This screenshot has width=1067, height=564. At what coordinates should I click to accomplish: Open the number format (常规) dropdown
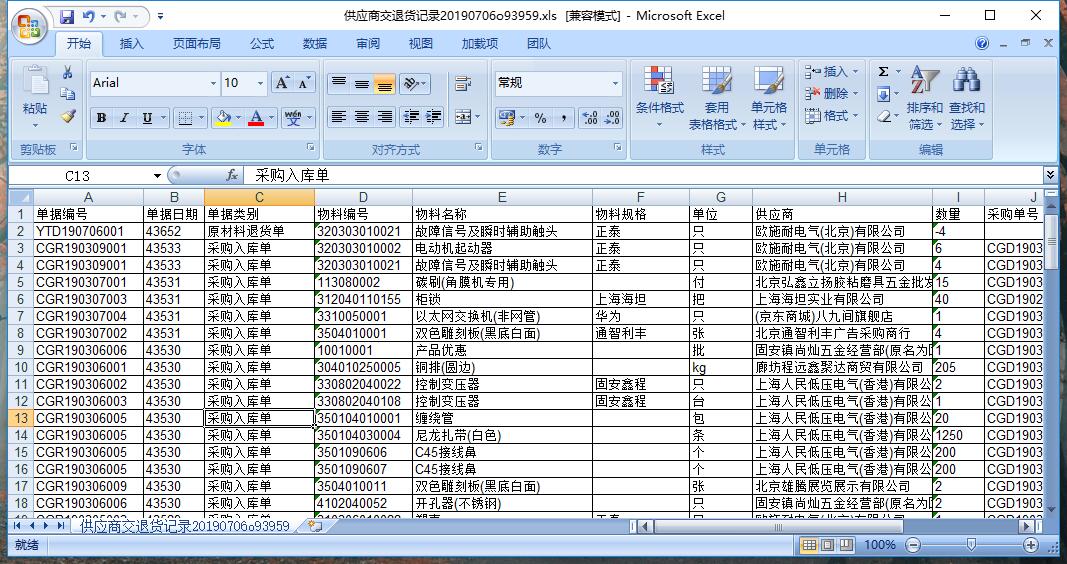point(615,84)
